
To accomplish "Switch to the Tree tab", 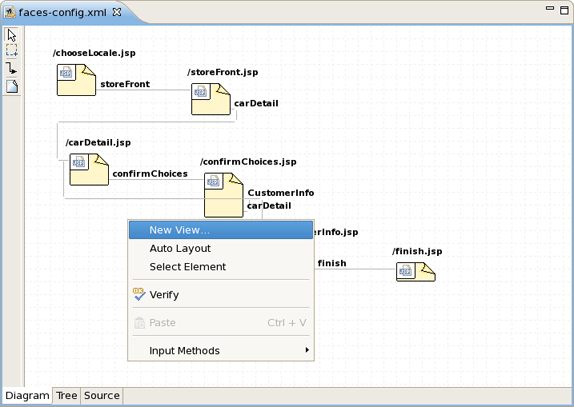I will pyautogui.click(x=66, y=396).
